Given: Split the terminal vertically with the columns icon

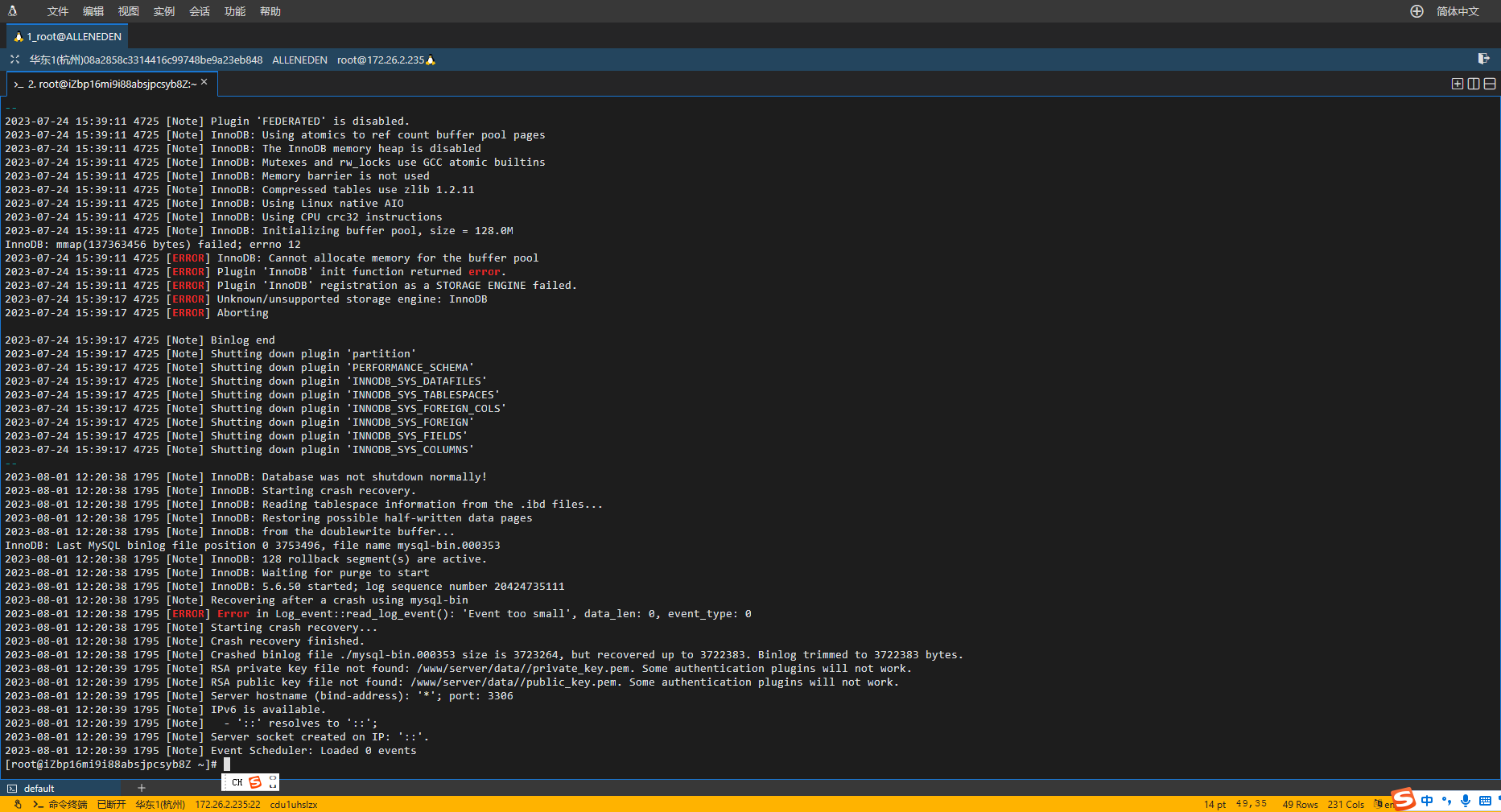Looking at the screenshot, I should [x=1474, y=84].
